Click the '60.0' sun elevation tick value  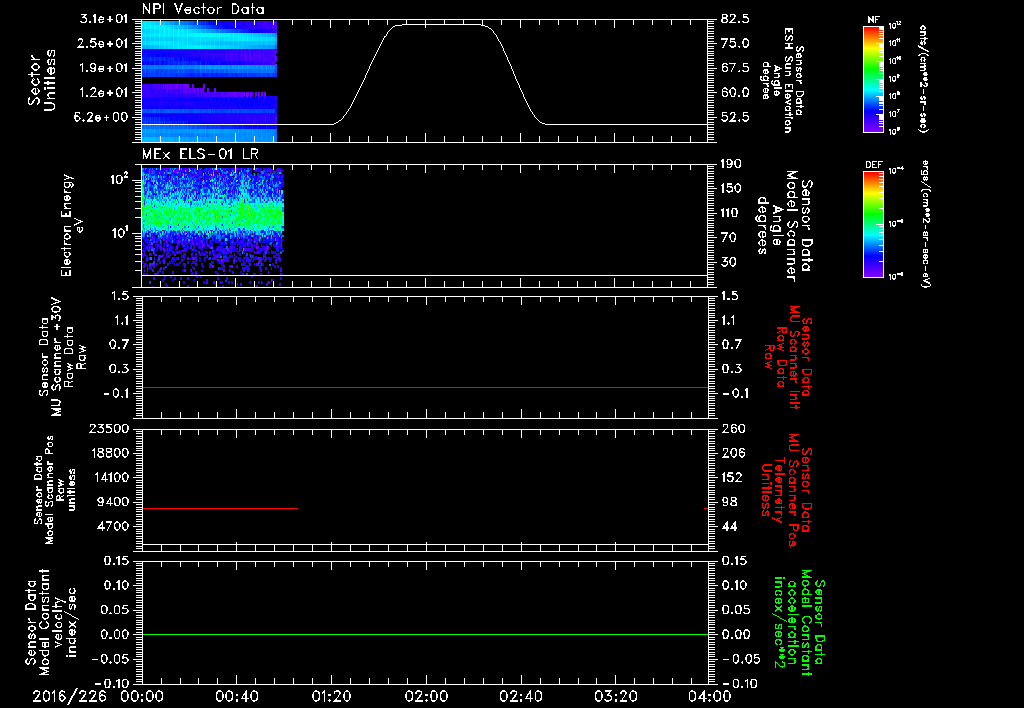coord(736,93)
